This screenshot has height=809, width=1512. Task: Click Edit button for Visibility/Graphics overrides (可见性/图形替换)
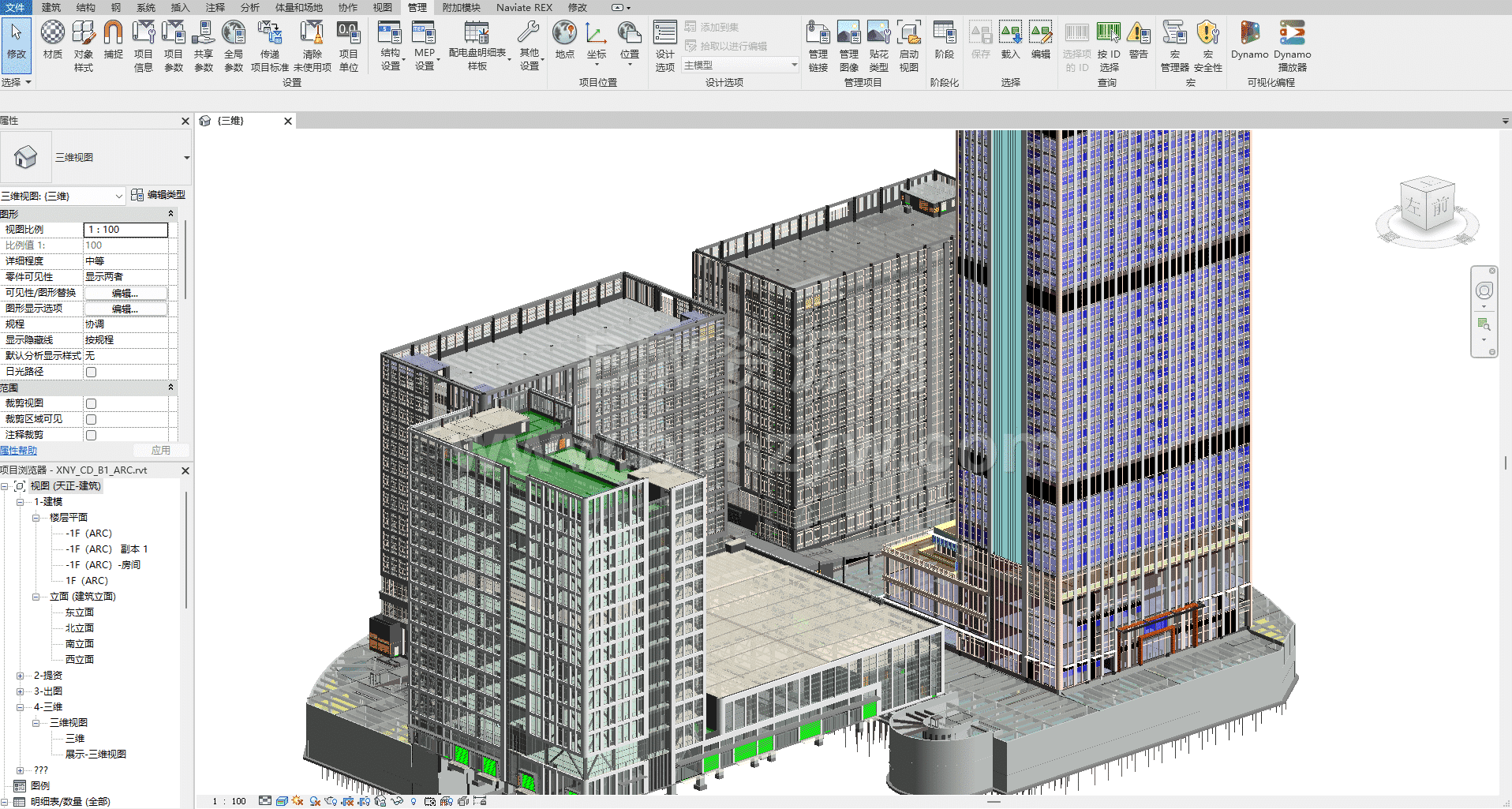tap(125, 293)
